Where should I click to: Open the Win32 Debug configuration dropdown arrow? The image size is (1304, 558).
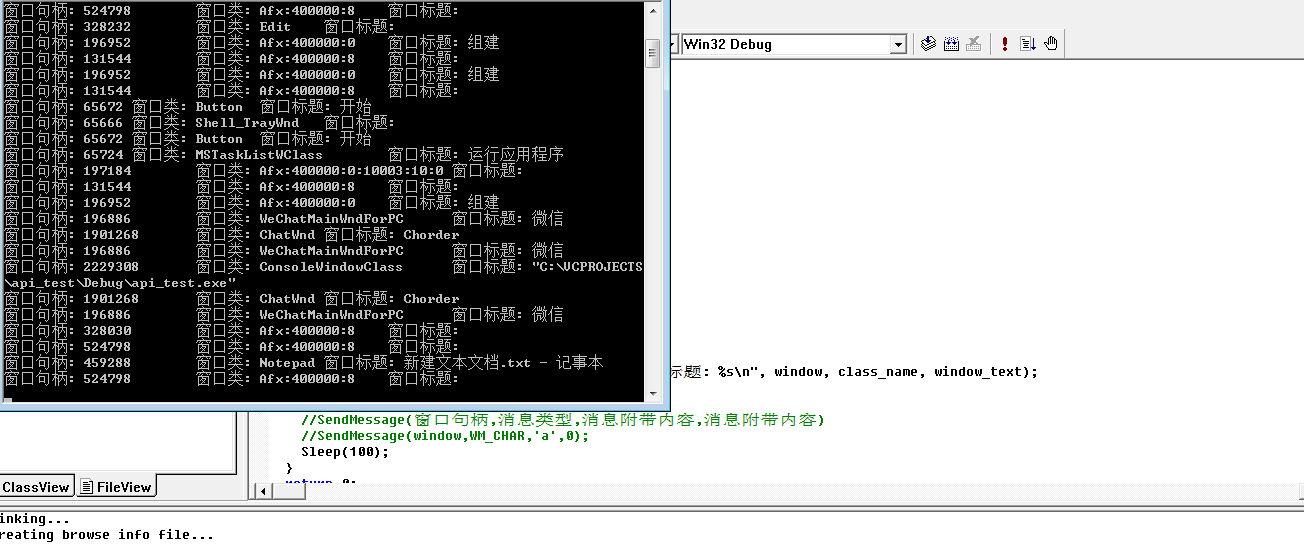tap(897, 44)
